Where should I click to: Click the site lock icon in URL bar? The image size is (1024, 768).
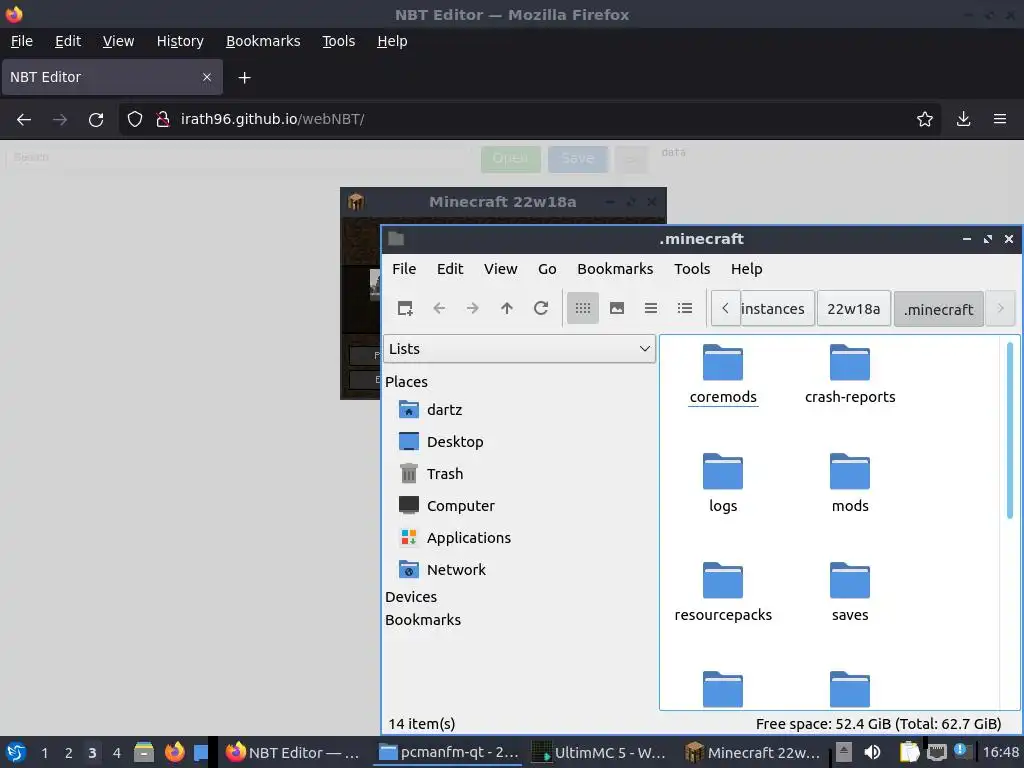[x=163, y=120]
